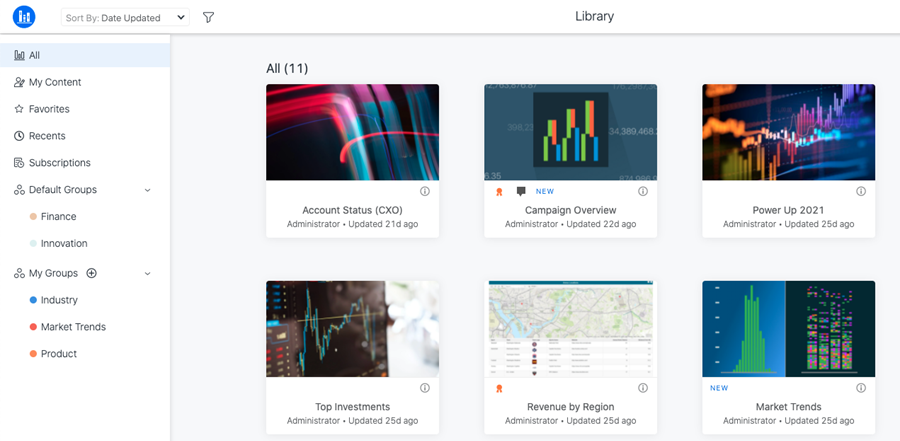Click the blue Industry group dot
Screen dimensions: 900x441
33,300
